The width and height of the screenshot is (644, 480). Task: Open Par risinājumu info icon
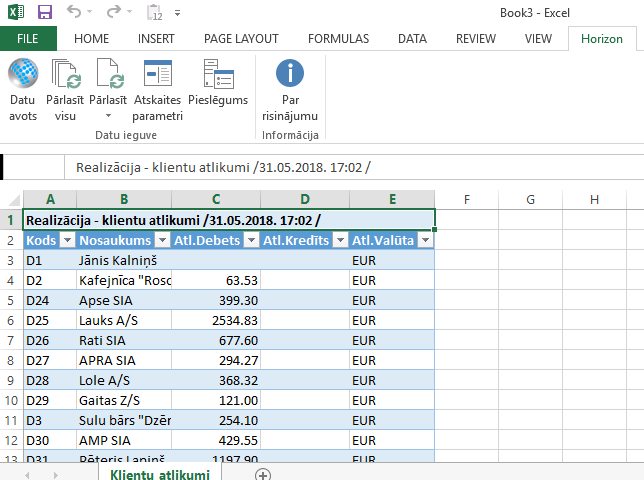tap(290, 74)
